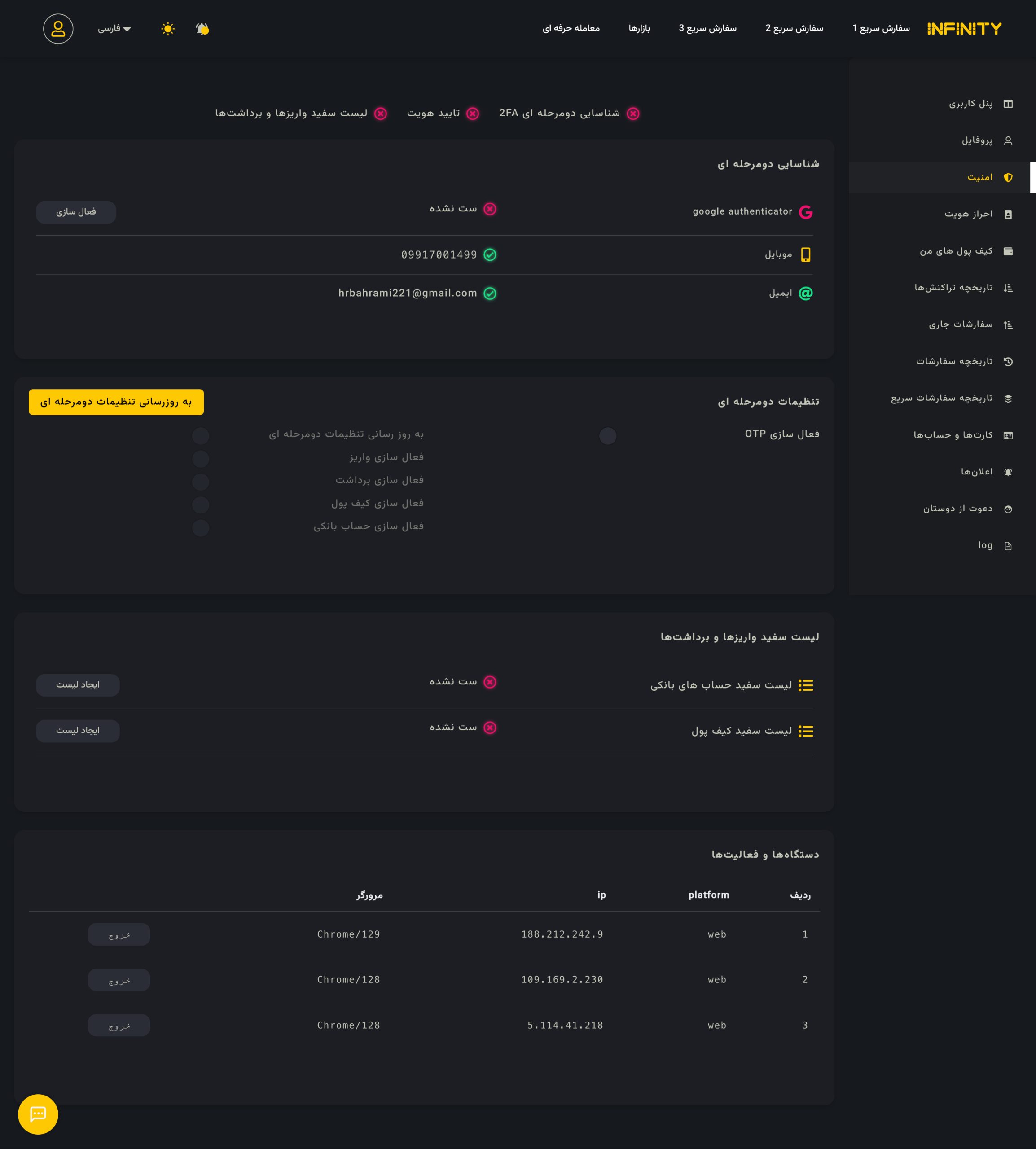1036x1149 pixels.
Task: Open the chat support bubble
Action: pyautogui.click(x=38, y=1114)
